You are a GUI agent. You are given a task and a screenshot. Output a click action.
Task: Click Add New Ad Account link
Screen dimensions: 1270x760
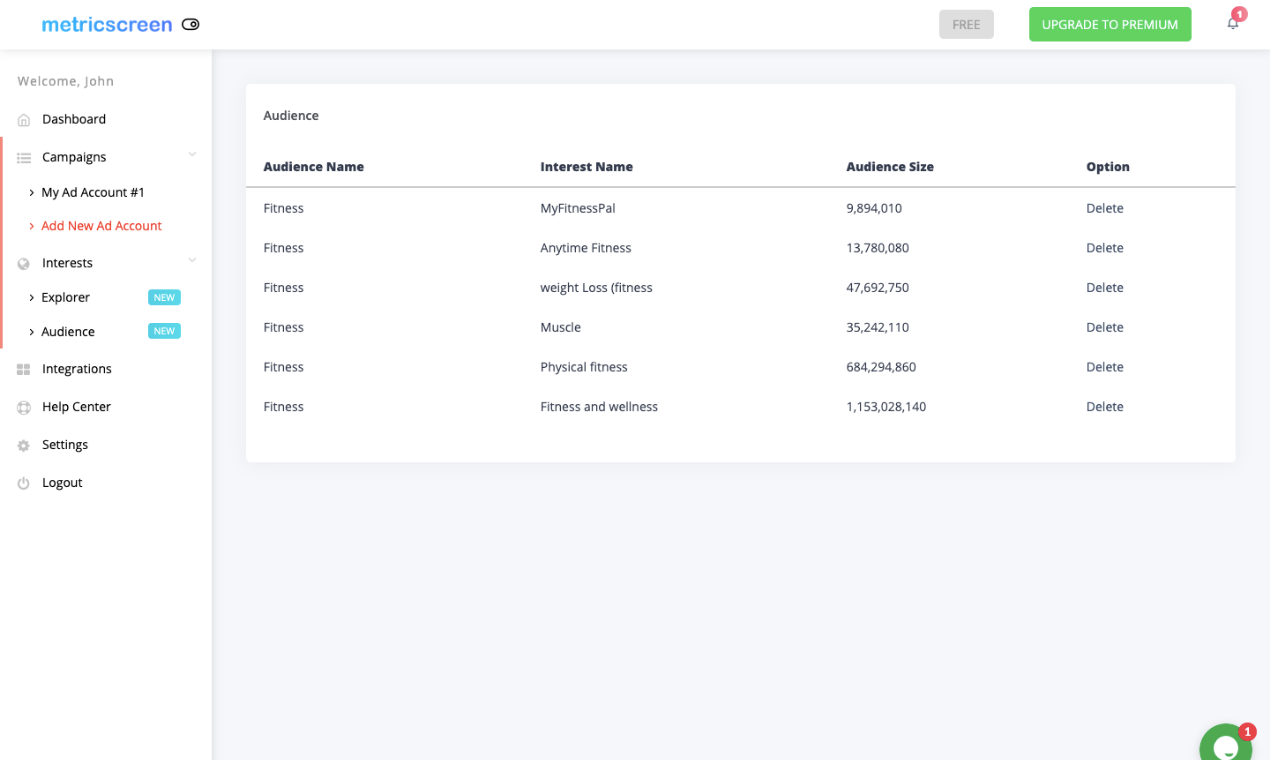point(101,226)
